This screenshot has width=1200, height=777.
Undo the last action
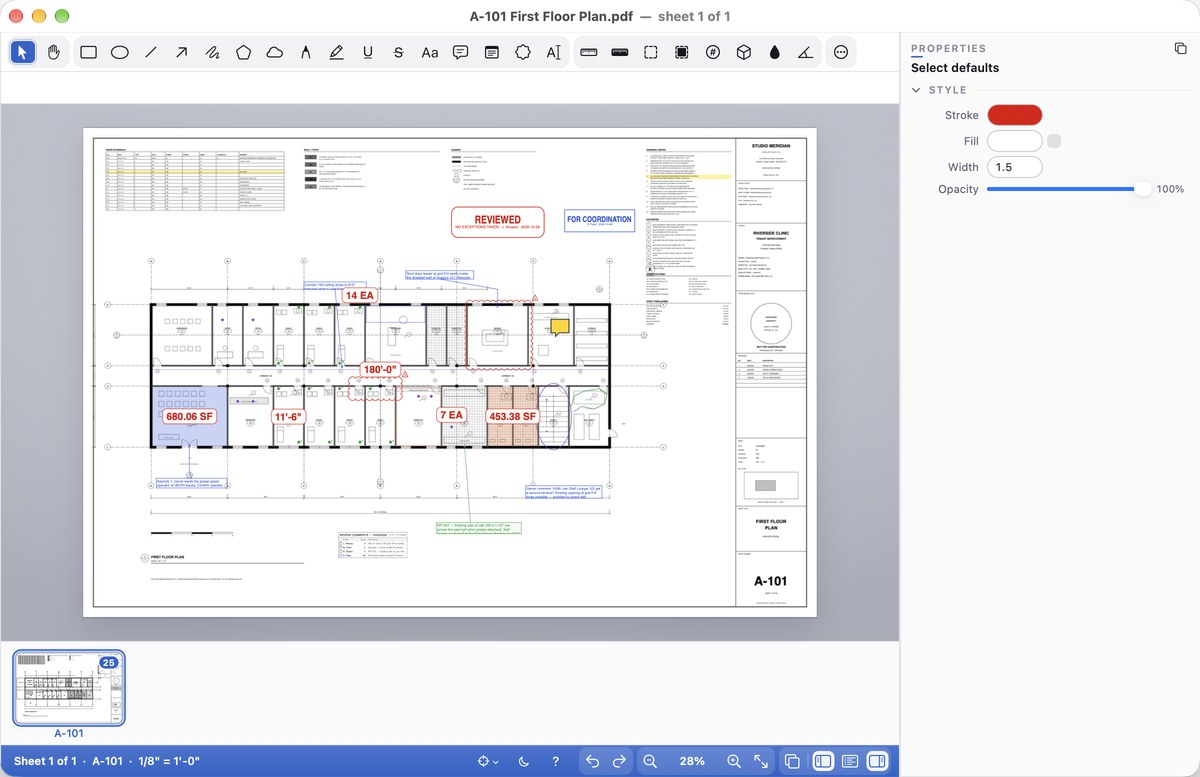[592, 761]
